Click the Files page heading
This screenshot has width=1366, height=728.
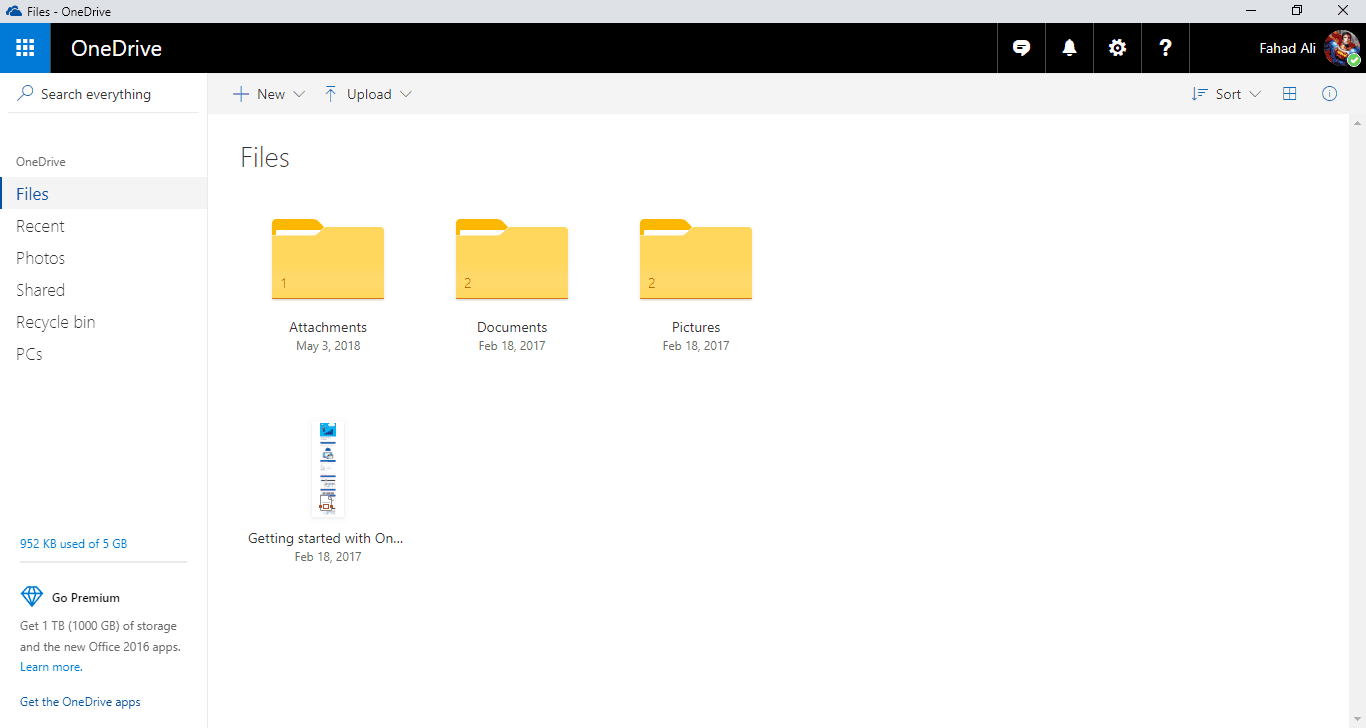[265, 158]
